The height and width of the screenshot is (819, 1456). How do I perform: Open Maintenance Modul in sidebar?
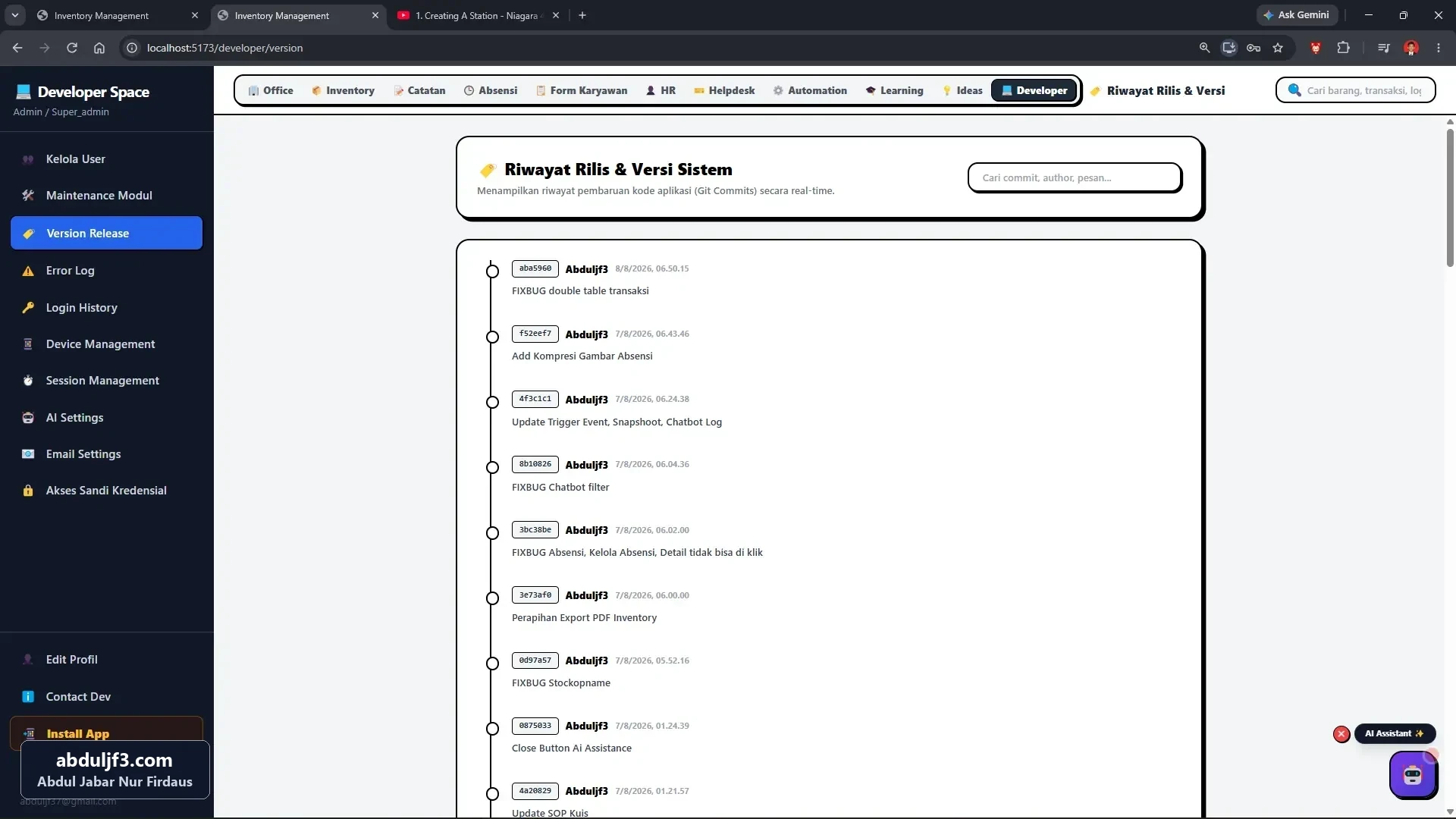coord(106,196)
